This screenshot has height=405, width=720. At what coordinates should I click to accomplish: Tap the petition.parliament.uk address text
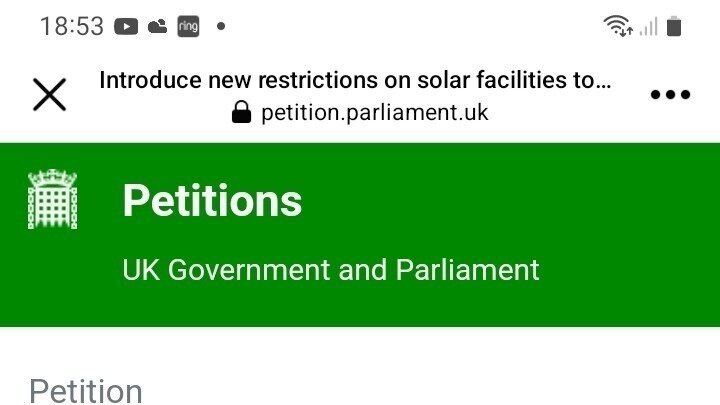click(374, 112)
